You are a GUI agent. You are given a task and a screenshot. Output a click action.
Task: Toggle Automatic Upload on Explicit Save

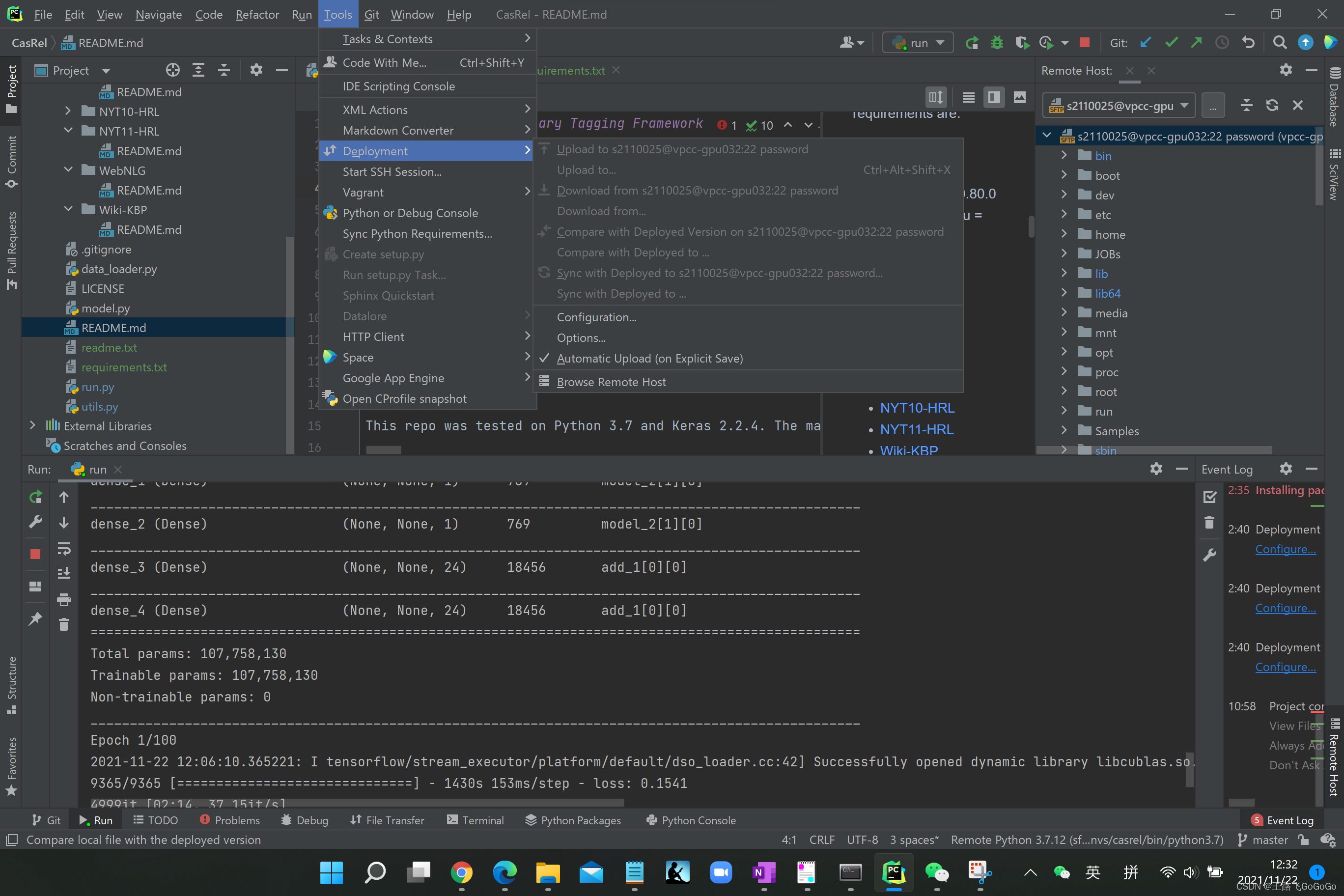point(648,358)
